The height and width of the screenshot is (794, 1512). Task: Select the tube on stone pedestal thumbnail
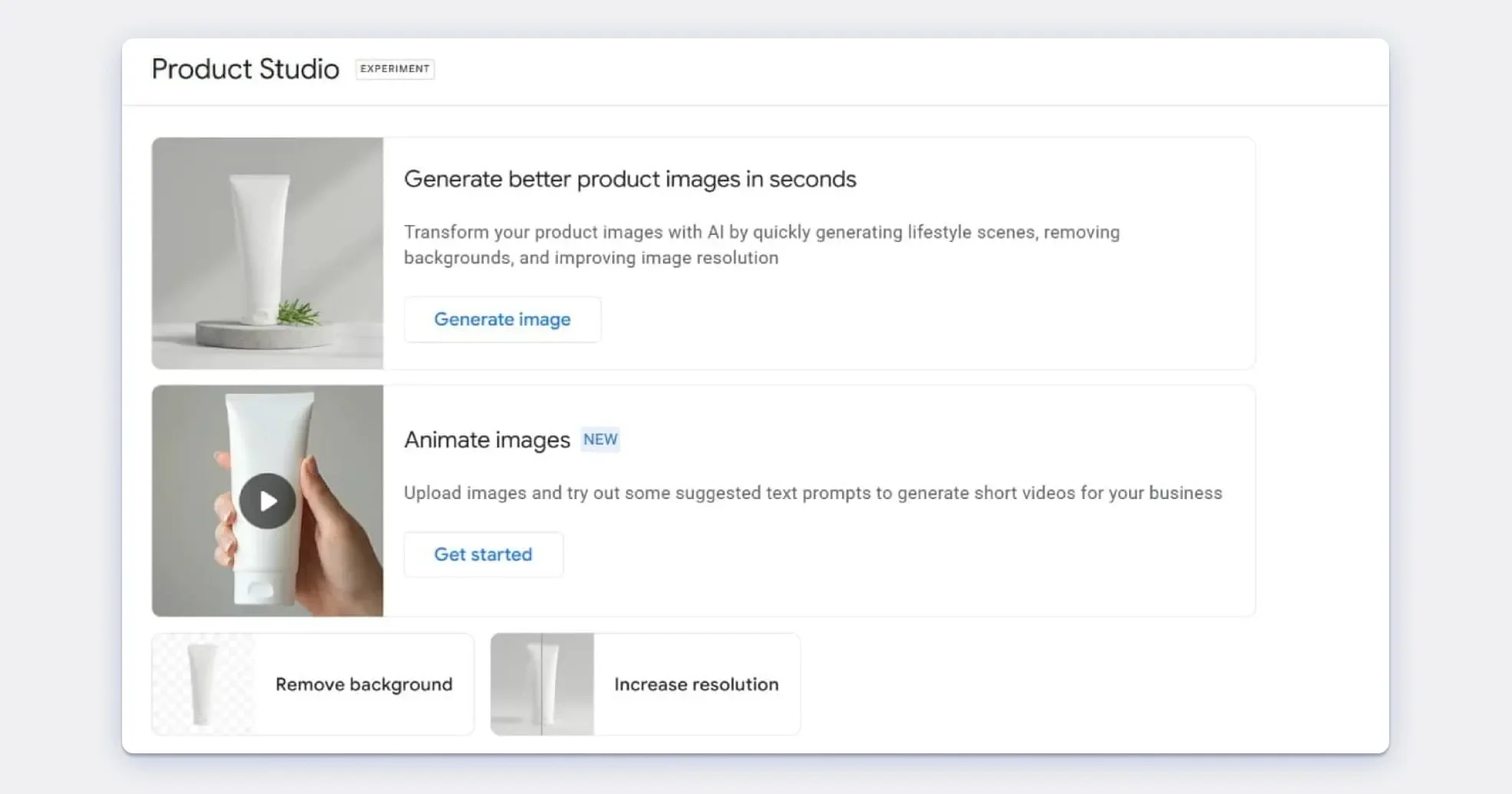267,253
